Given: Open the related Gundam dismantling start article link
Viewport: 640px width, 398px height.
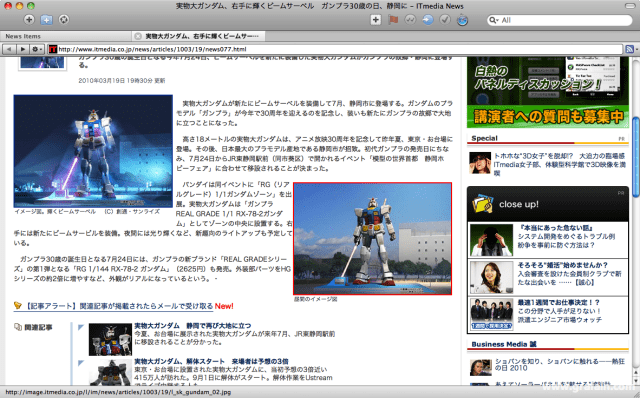Looking at the screenshot, I should click(x=211, y=361).
